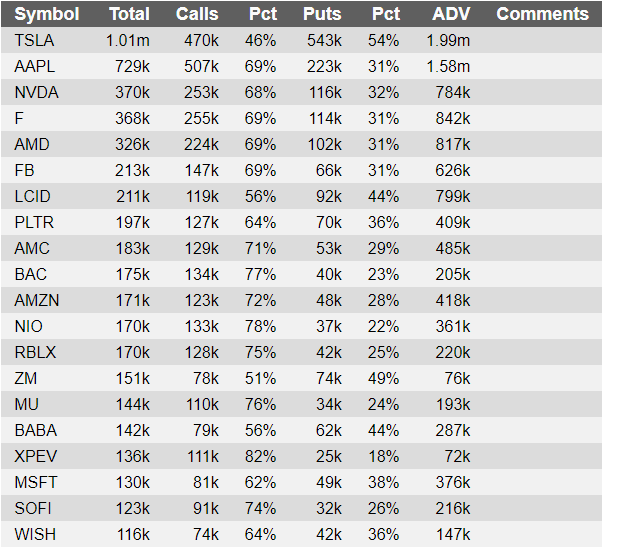The height and width of the screenshot is (552, 628).
Task: Click the Comments column header
Action: tap(542, 14)
